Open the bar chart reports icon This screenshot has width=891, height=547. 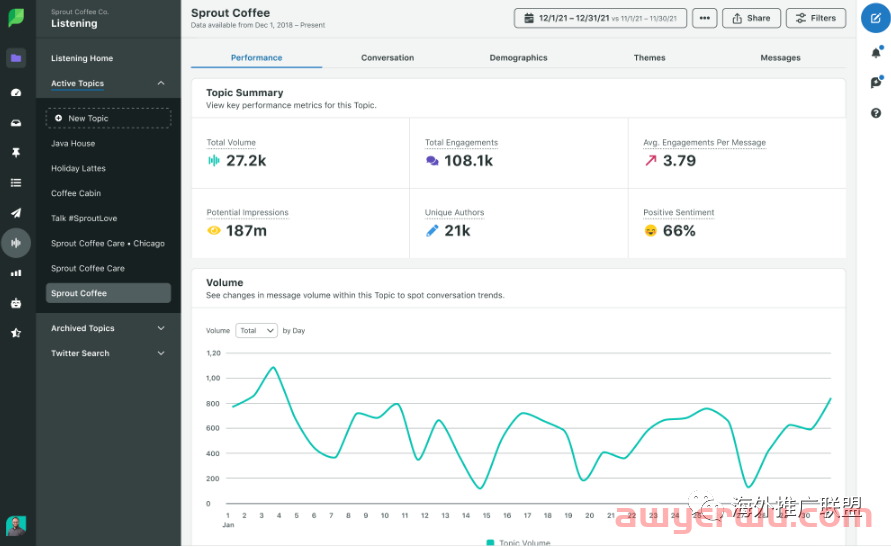16,273
